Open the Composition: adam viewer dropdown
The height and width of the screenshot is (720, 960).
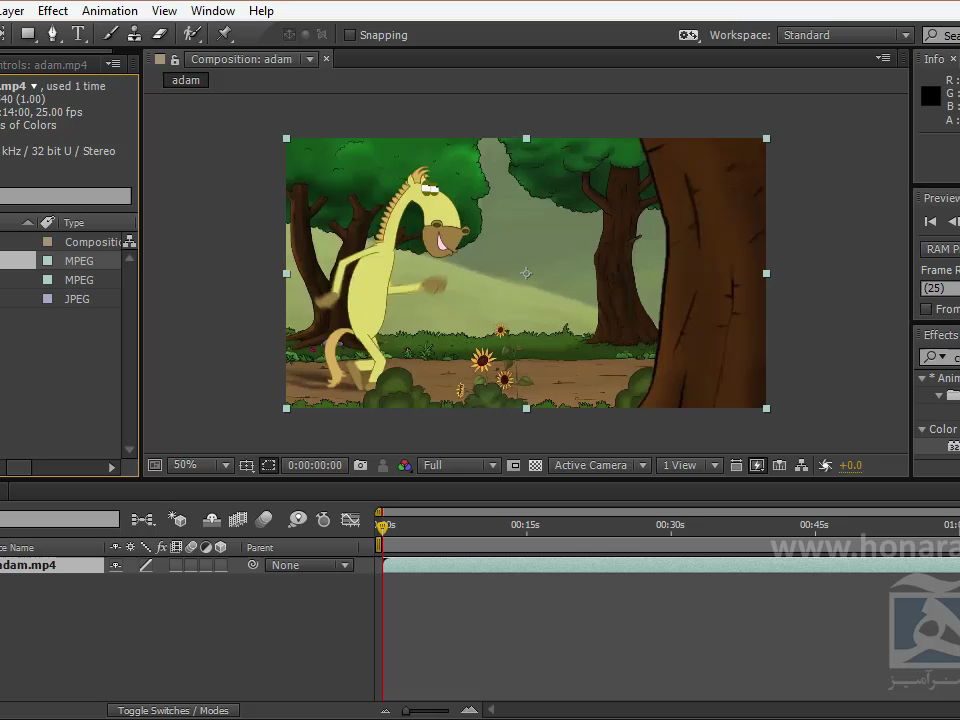(310, 59)
